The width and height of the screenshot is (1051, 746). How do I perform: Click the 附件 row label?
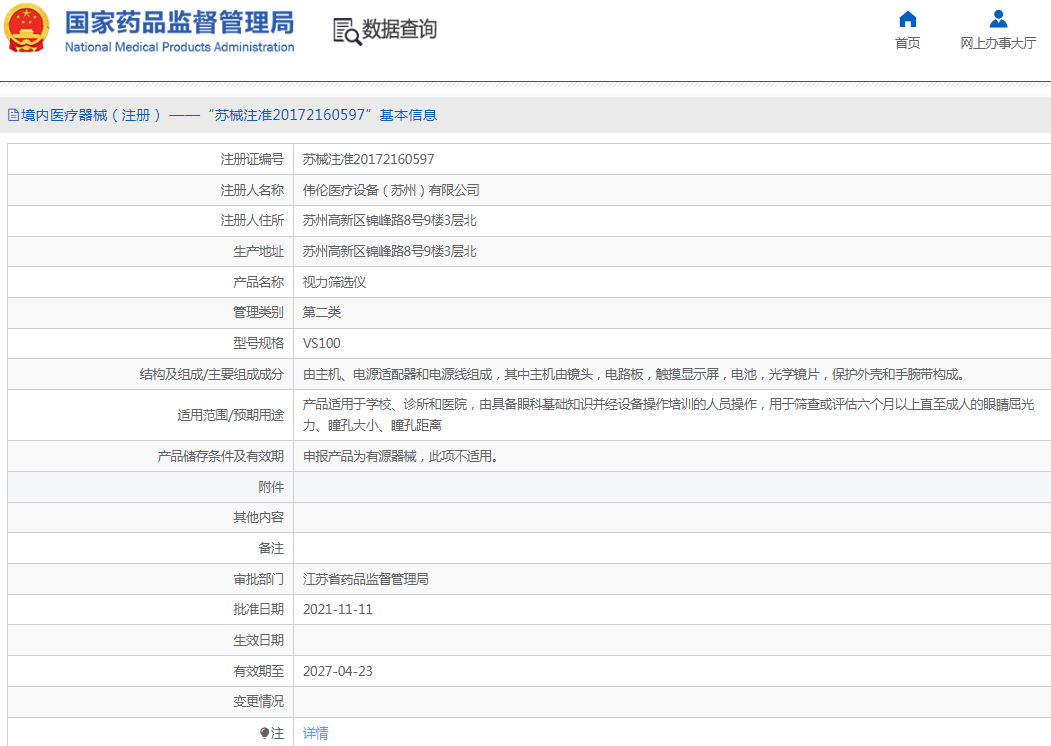tap(271, 487)
